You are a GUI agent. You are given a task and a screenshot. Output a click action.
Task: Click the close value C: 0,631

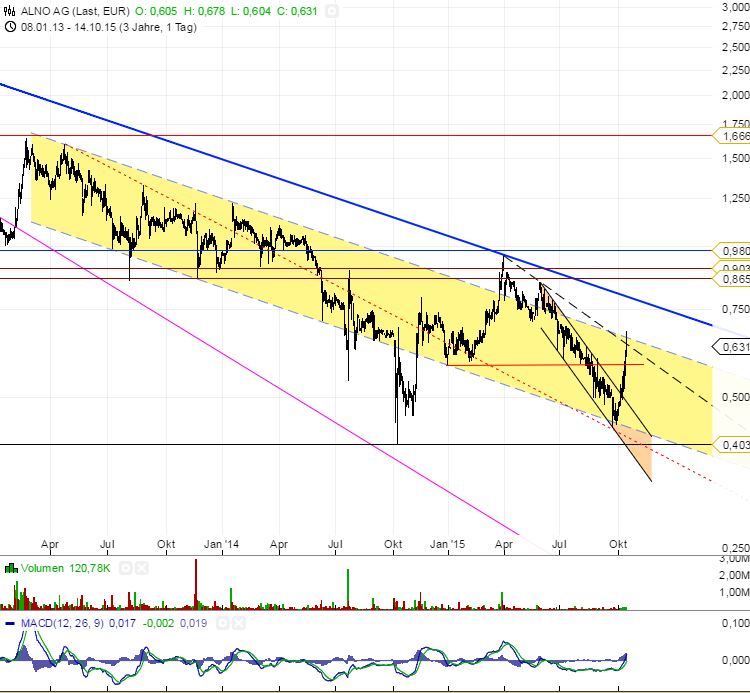coord(297,11)
